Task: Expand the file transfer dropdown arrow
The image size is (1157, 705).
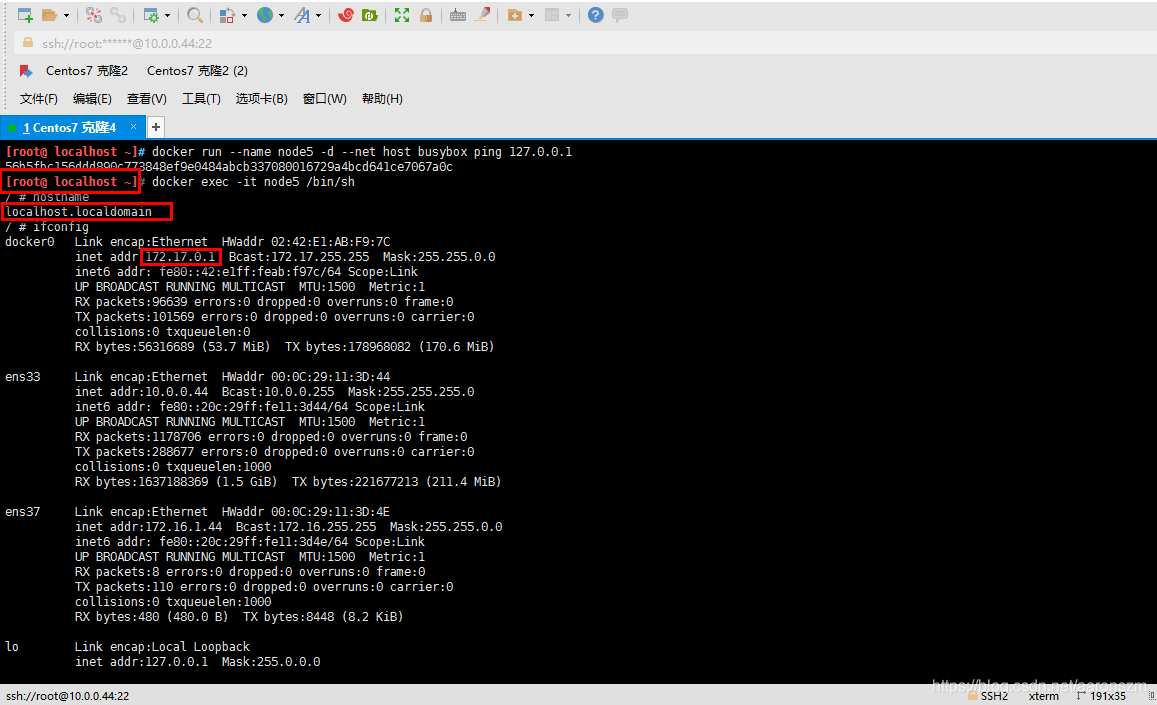Action: [x=244, y=16]
